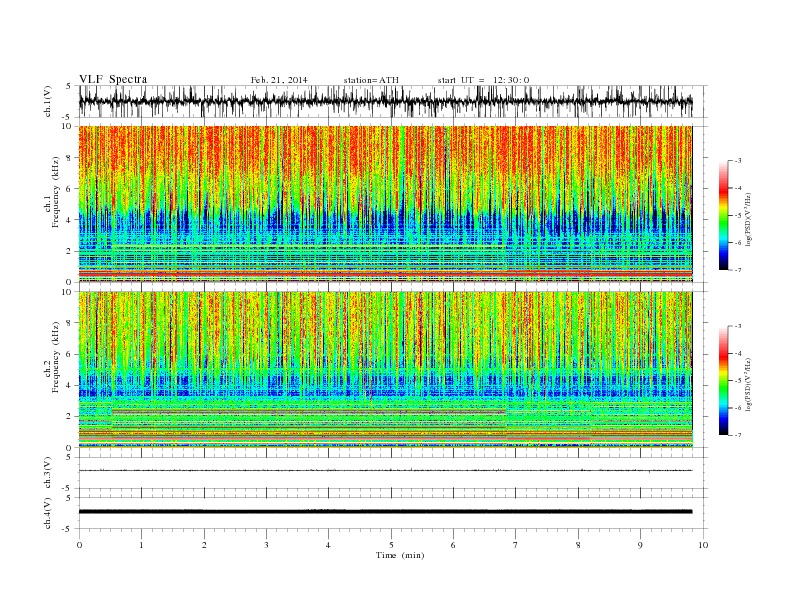Click time axis tick label "1"
792x612 pixels.
(141, 545)
